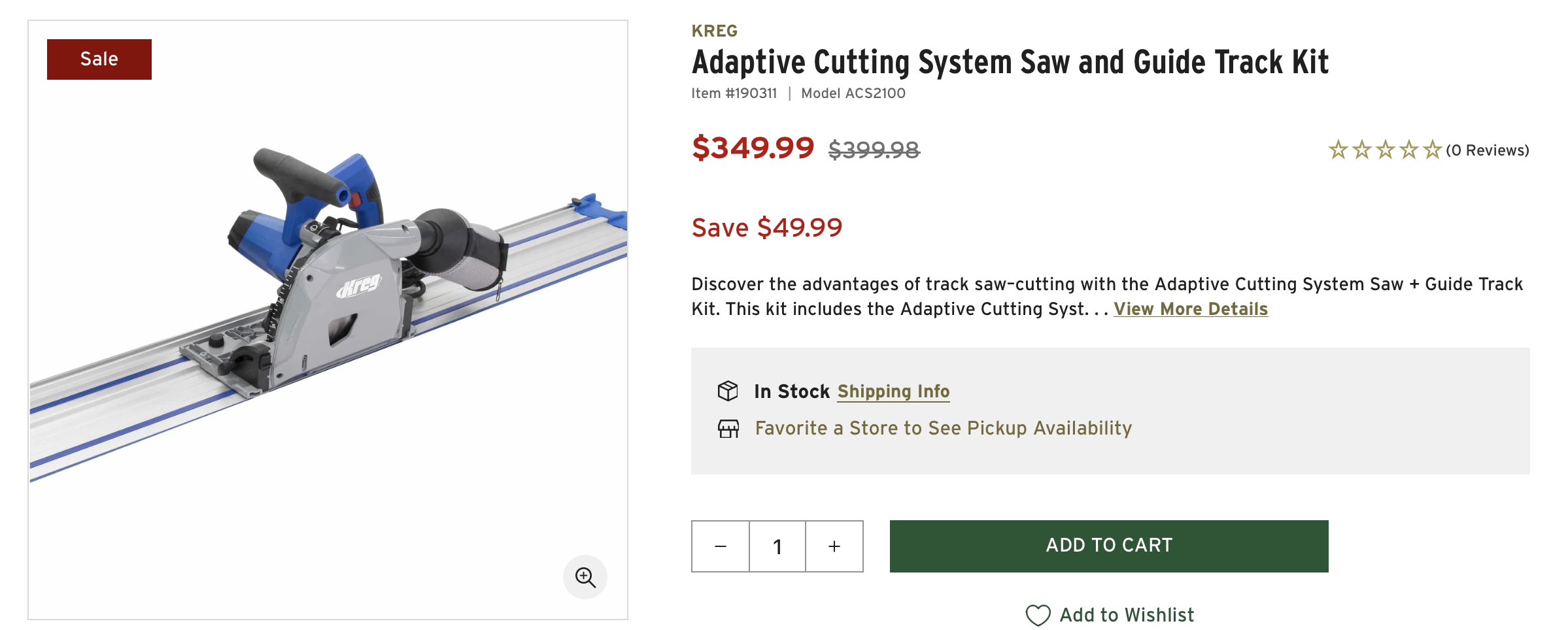This screenshot has width=1568, height=630.
Task: Click the KREG brand link
Action: (x=714, y=31)
